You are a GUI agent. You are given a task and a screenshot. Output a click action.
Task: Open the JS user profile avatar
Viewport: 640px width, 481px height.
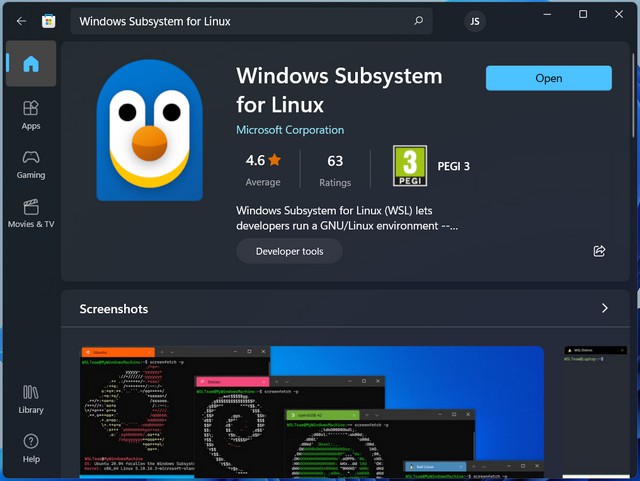pyautogui.click(x=475, y=21)
